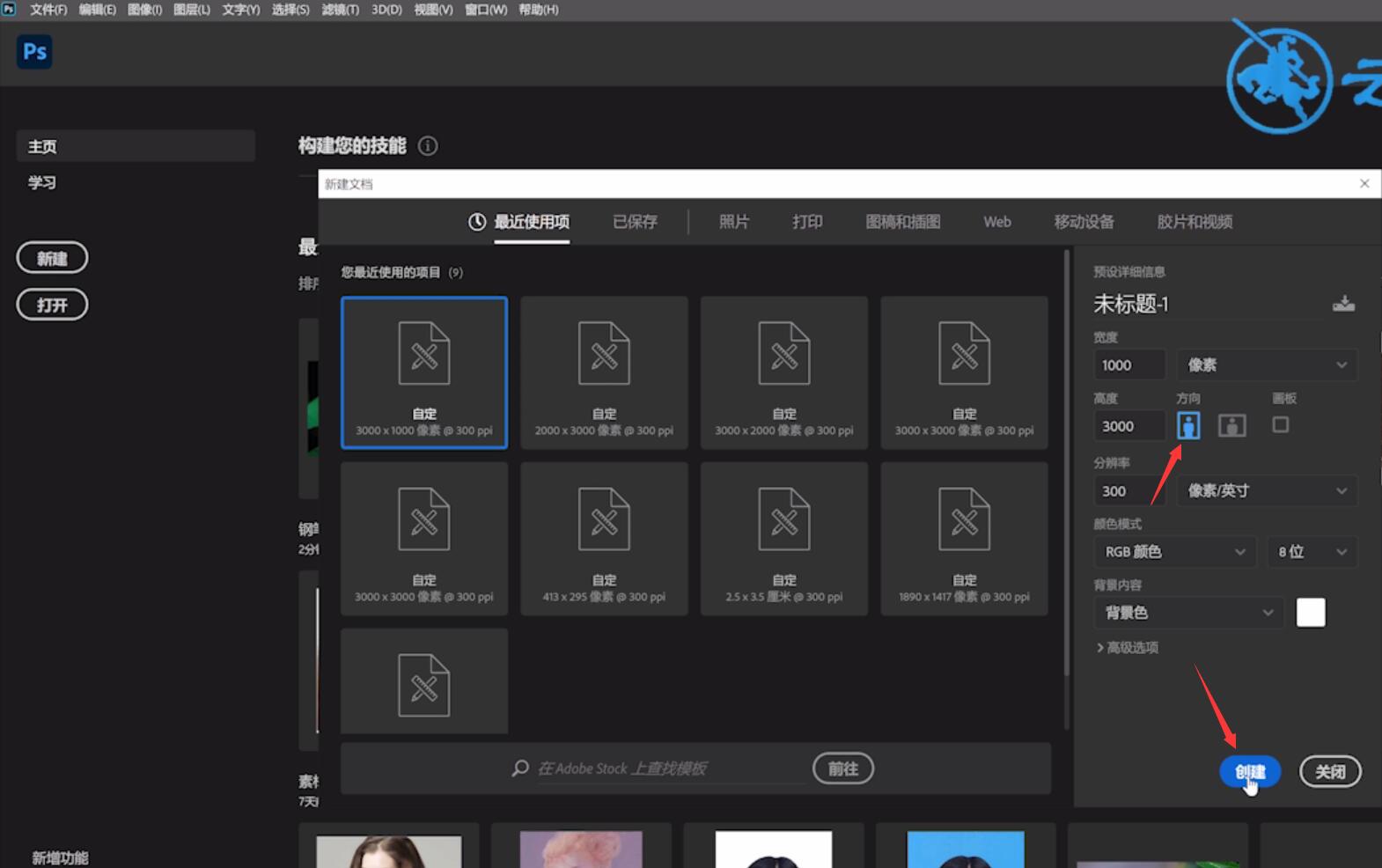This screenshot has height=868, width=1382.
Task: Click the white background color swatch
Action: point(1311,613)
